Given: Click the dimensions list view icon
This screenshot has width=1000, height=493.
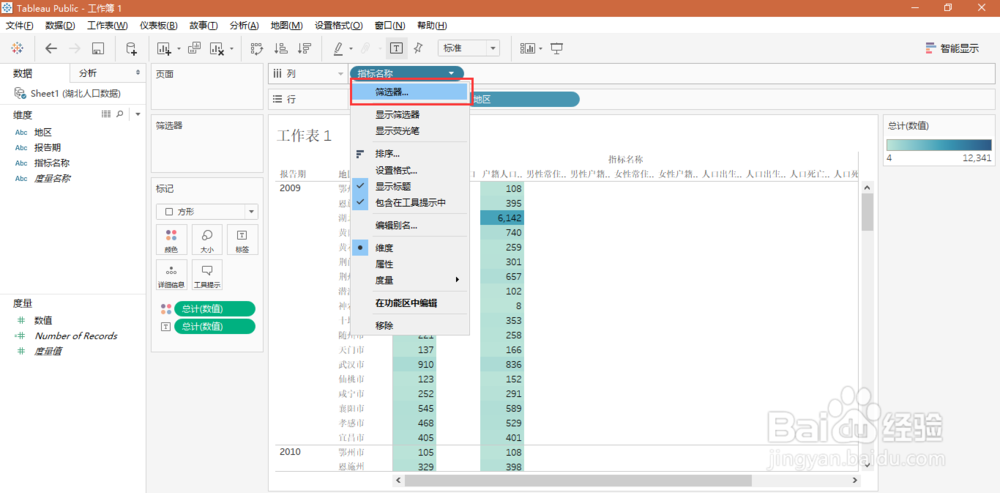Looking at the screenshot, I should coord(107,114).
